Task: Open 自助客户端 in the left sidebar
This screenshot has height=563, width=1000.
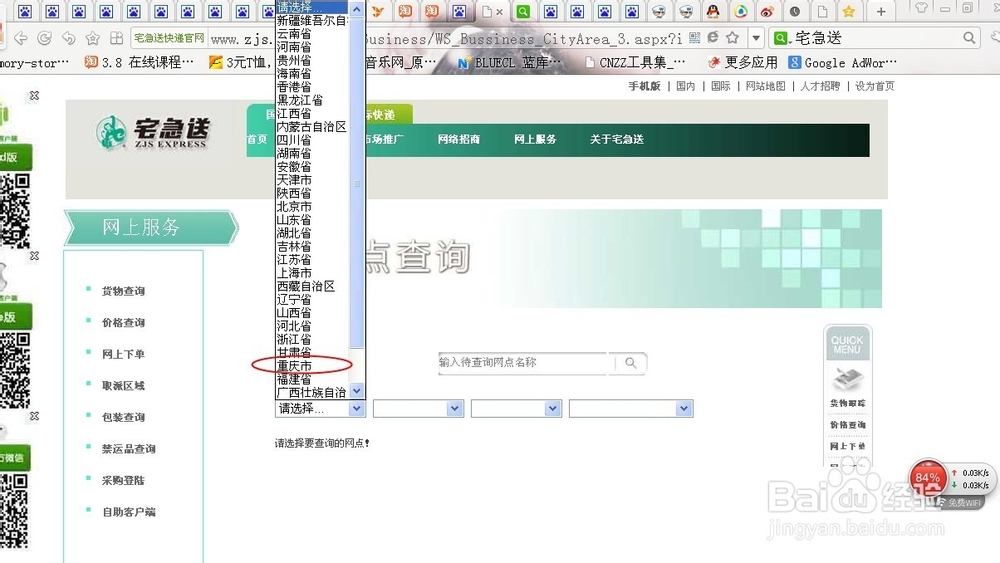Action: 128,511
